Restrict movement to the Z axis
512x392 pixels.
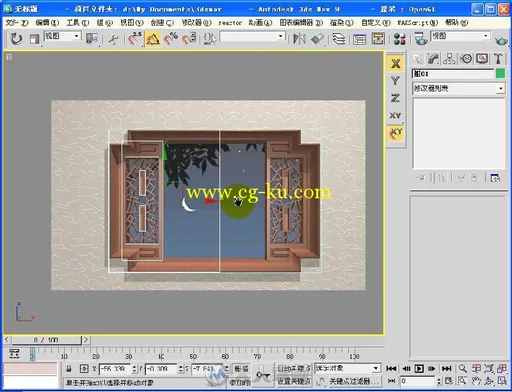tap(395, 98)
